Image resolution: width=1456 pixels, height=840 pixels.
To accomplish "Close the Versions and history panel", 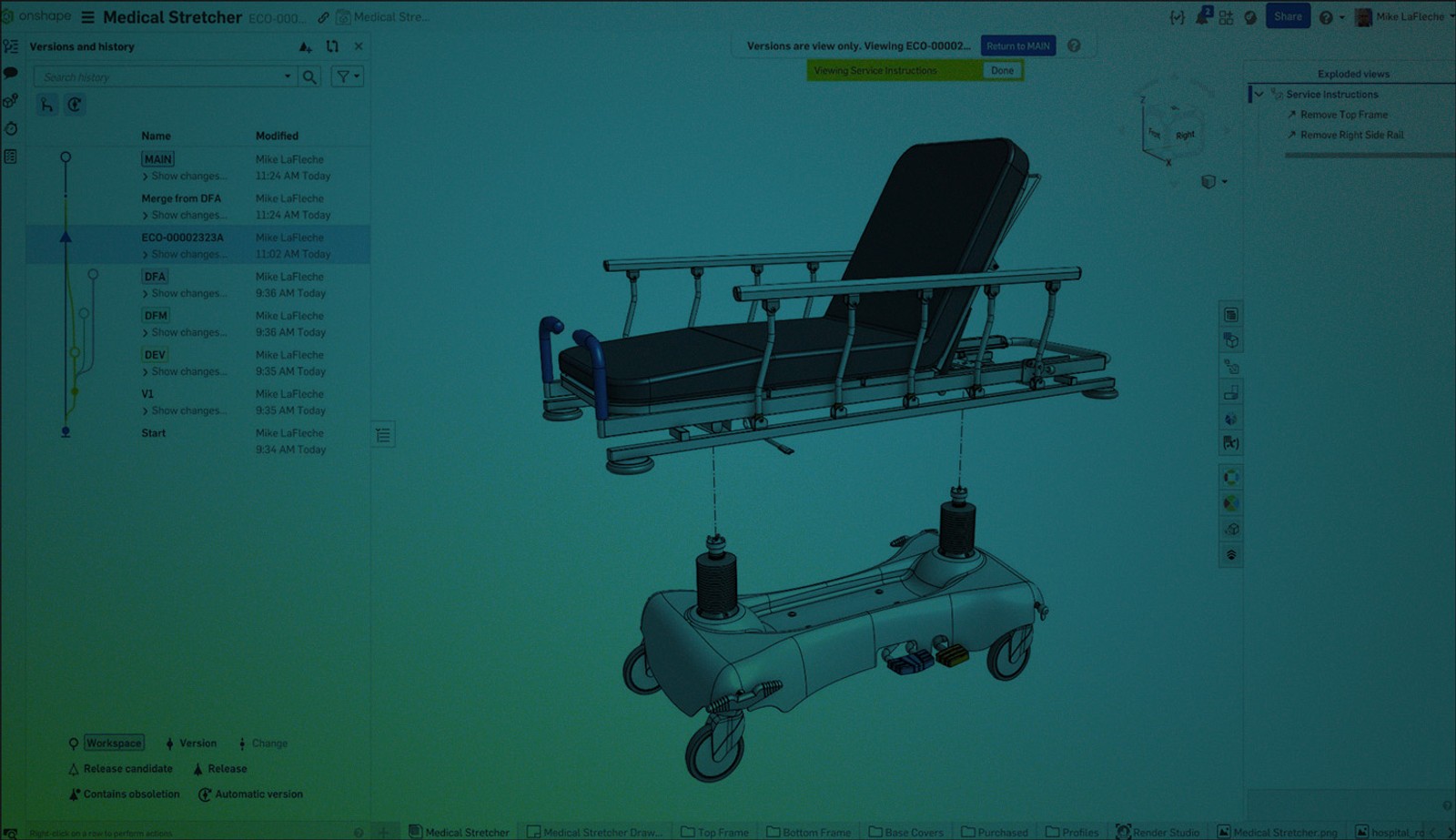I will pyautogui.click(x=359, y=46).
